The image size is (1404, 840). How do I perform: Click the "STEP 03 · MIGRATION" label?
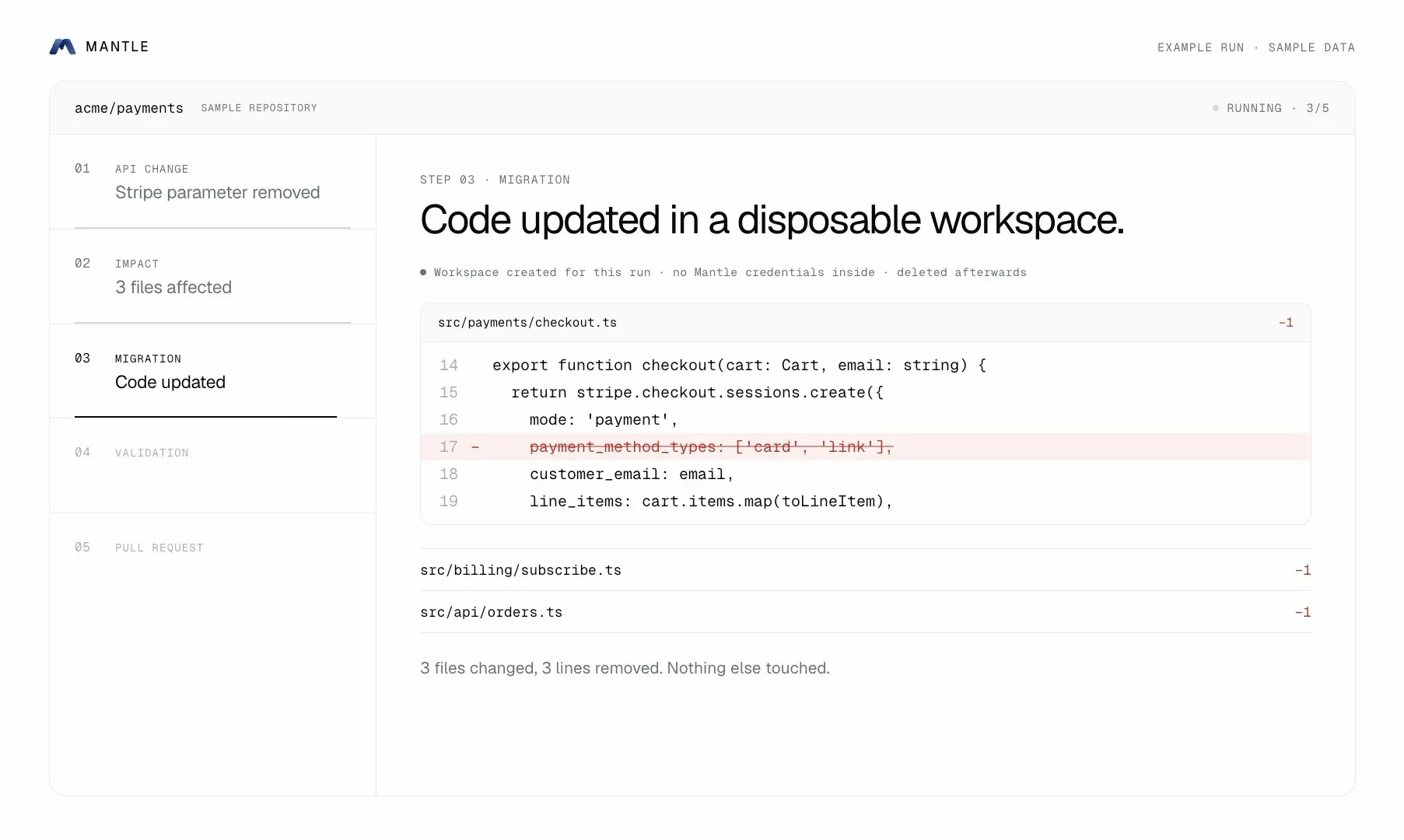495,180
